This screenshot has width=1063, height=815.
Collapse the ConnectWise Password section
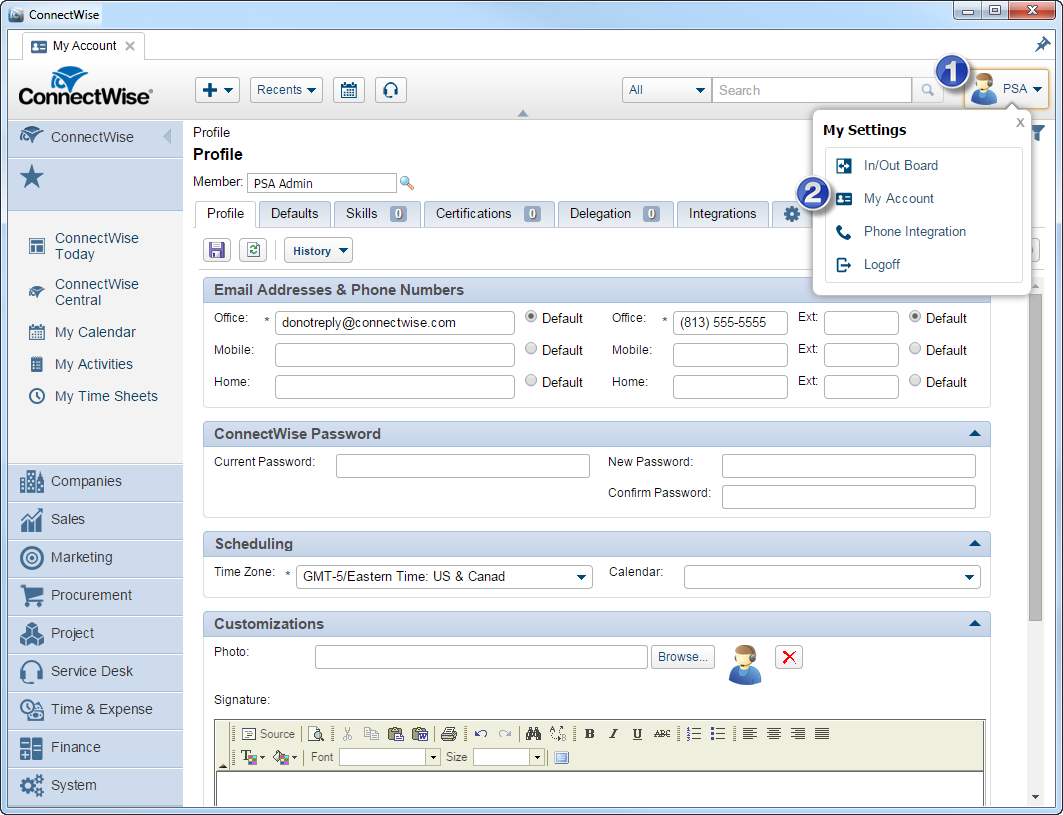(x=975, y=433)
